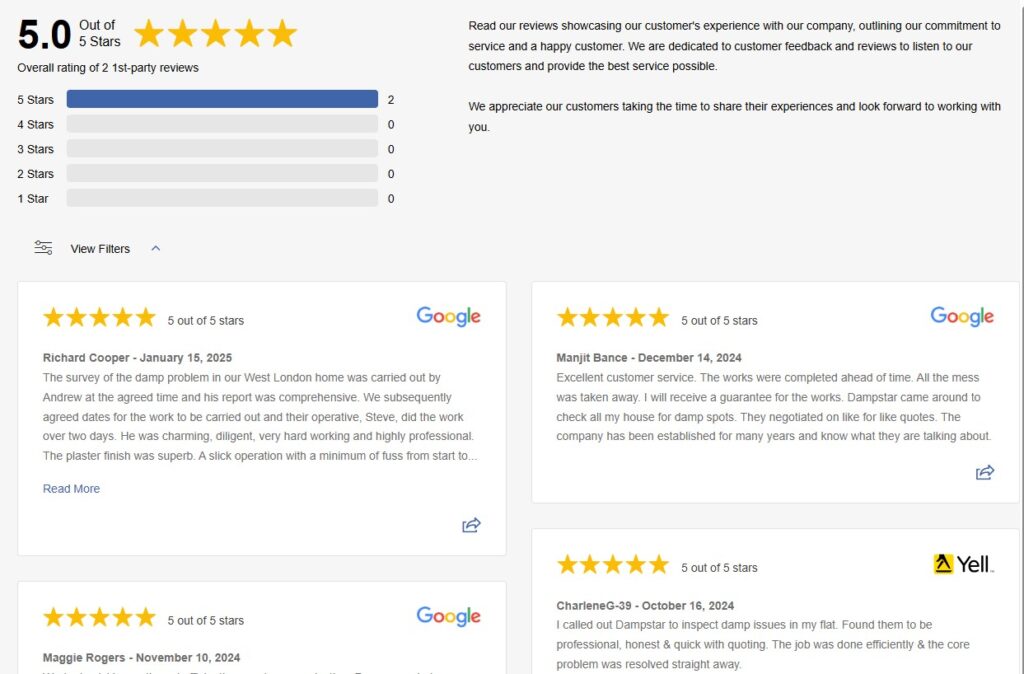Click the Yell logo on CharleneG-39's review
This screenshot has width=1024, height=674.
pyautogui.click(x=964, y=564)
